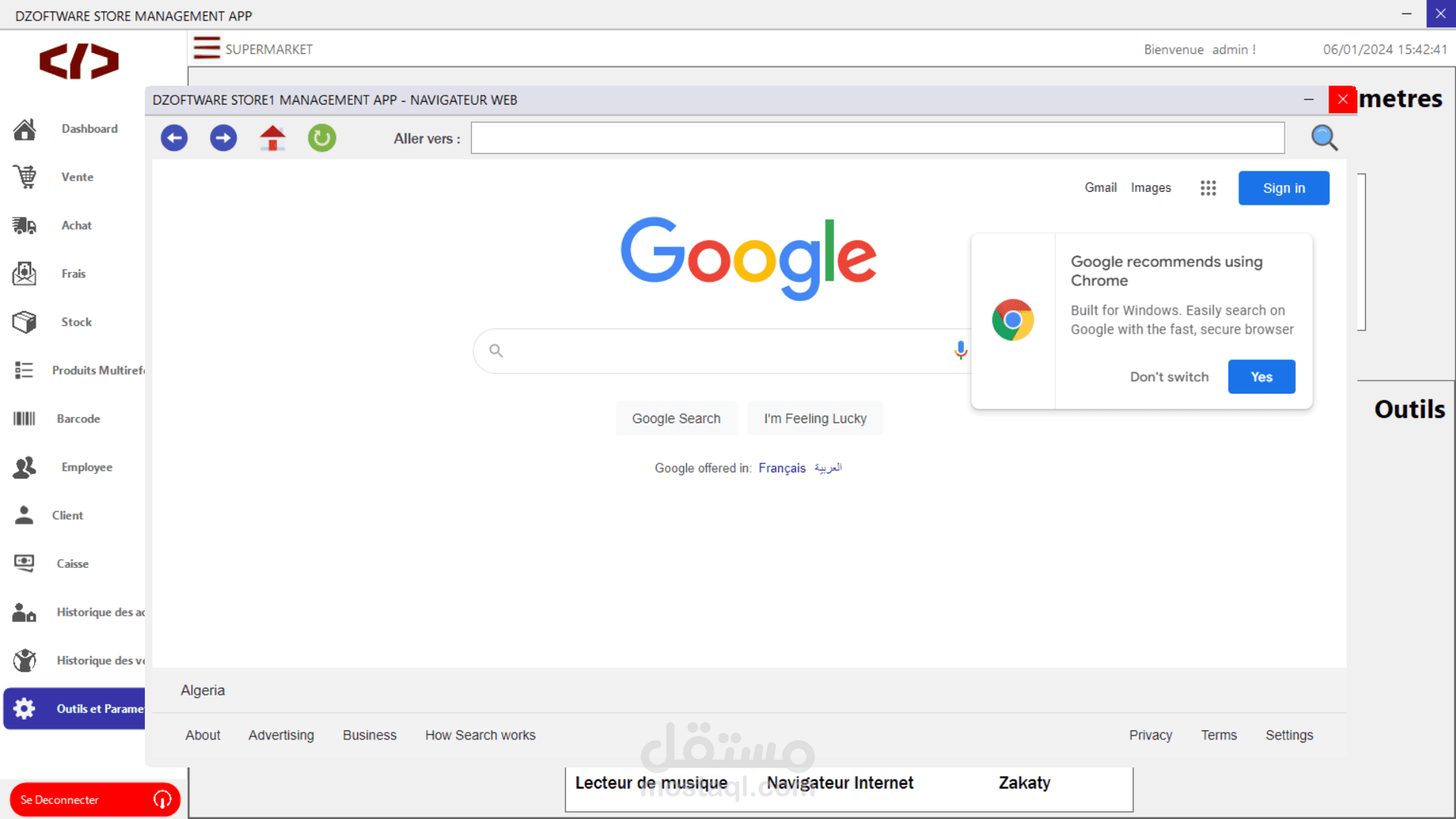Click the Français language link

click(x=781, y=468)
